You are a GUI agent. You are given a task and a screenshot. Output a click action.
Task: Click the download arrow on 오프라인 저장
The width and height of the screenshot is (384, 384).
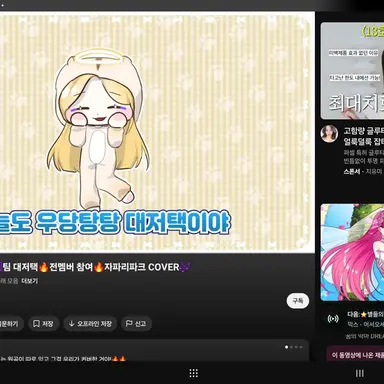coord(71,324)
